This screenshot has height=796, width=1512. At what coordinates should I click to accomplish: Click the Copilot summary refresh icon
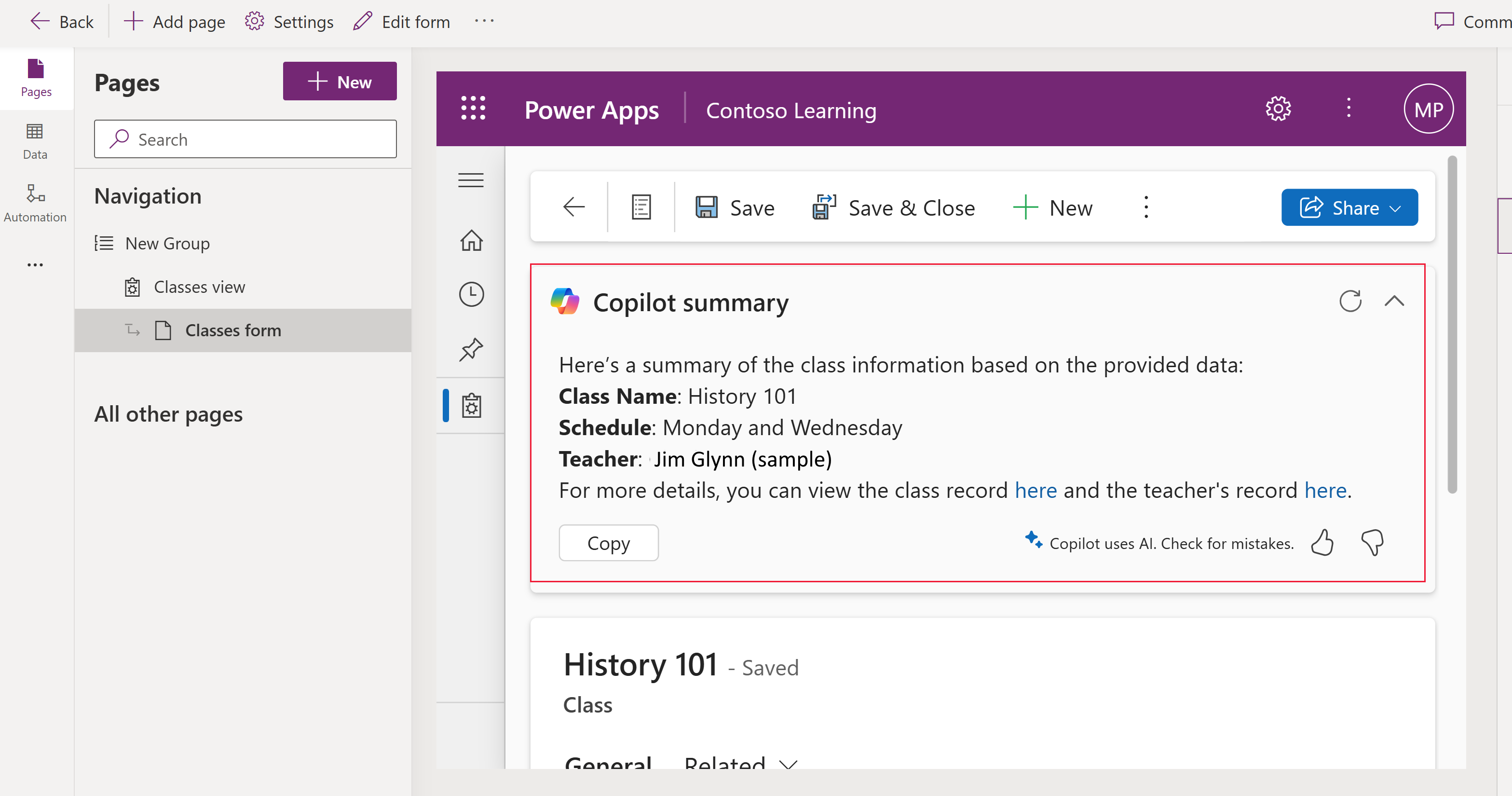click(x=1350, y=301)
